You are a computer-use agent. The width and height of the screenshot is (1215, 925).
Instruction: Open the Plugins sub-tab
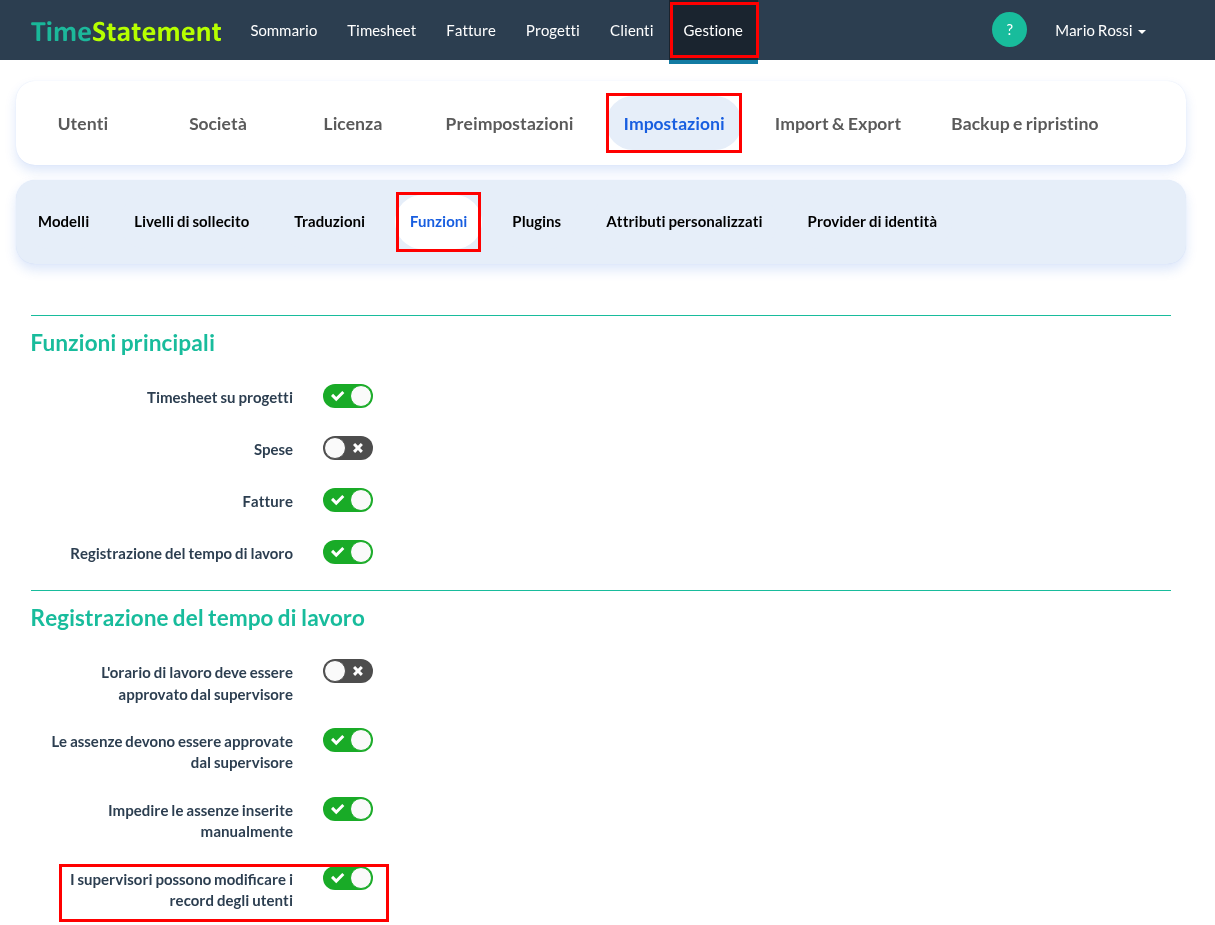click(x=536, y=222)
